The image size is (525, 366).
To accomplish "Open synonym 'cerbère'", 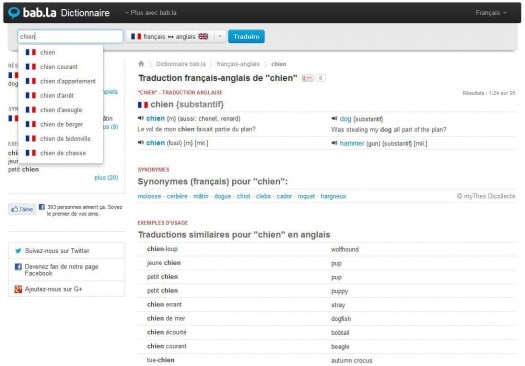I will (x=177, y=196).
